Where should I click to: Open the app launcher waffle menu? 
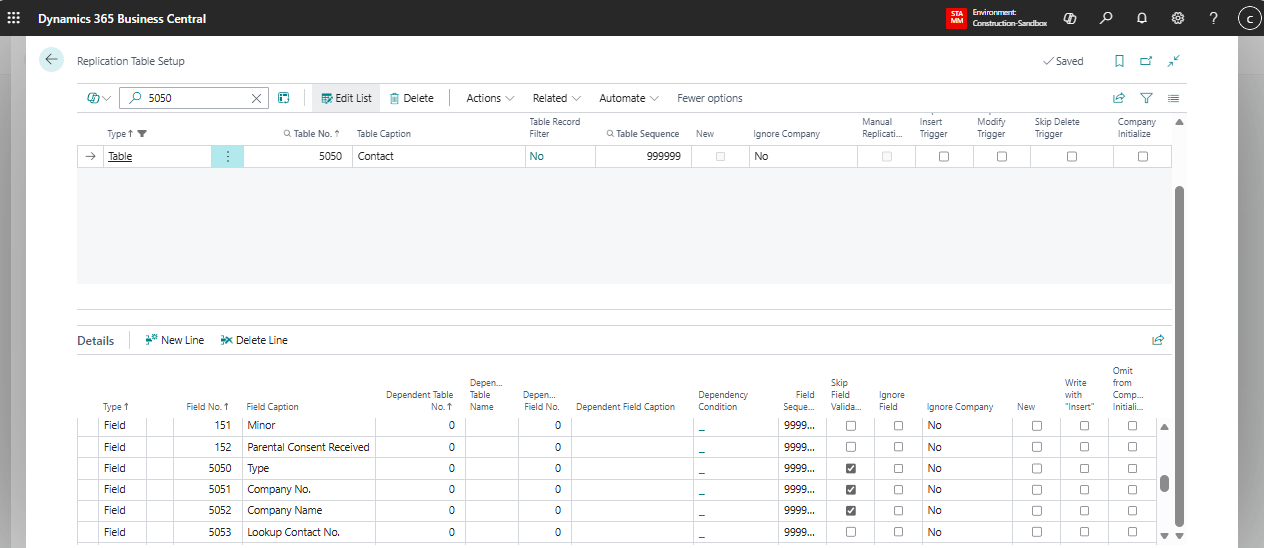13,18
